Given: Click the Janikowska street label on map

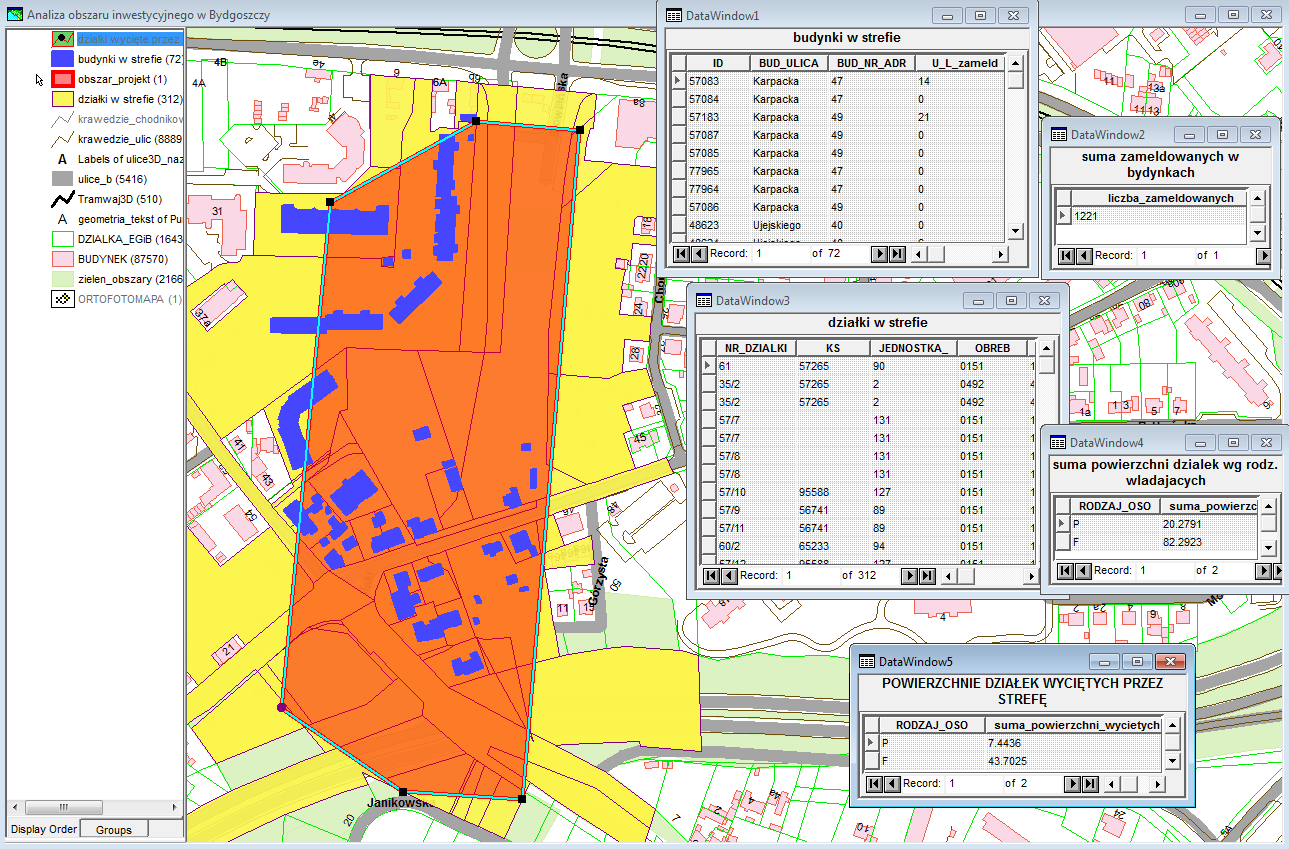Looking at the screenshot, I should 400,803.
